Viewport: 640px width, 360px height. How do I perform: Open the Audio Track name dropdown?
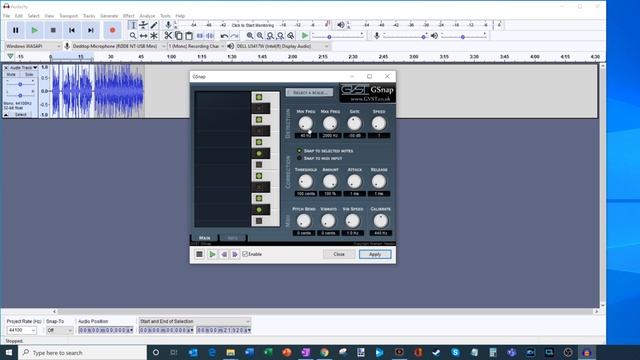24,67
